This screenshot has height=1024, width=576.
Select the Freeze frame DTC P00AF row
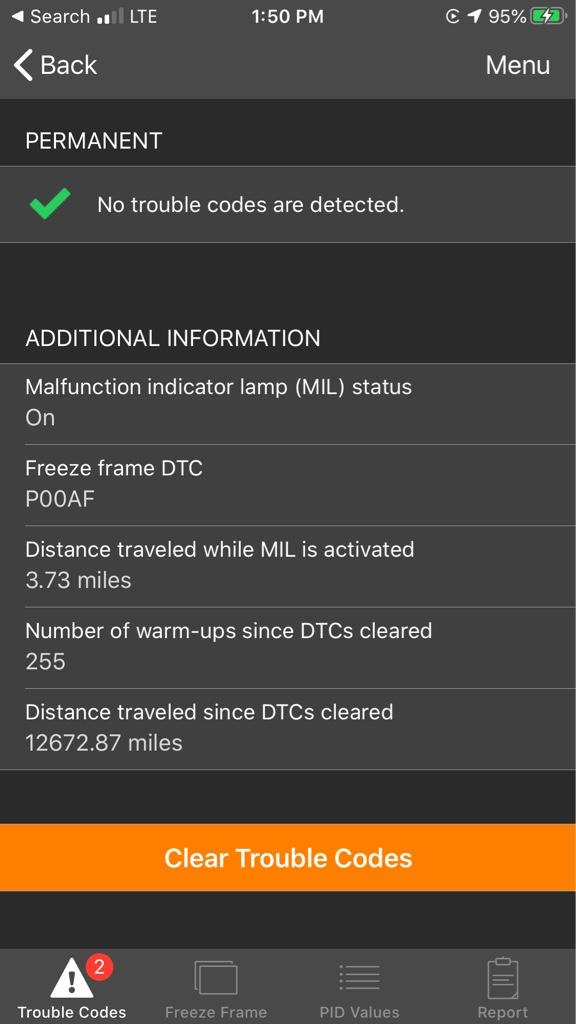click(288, 485)
